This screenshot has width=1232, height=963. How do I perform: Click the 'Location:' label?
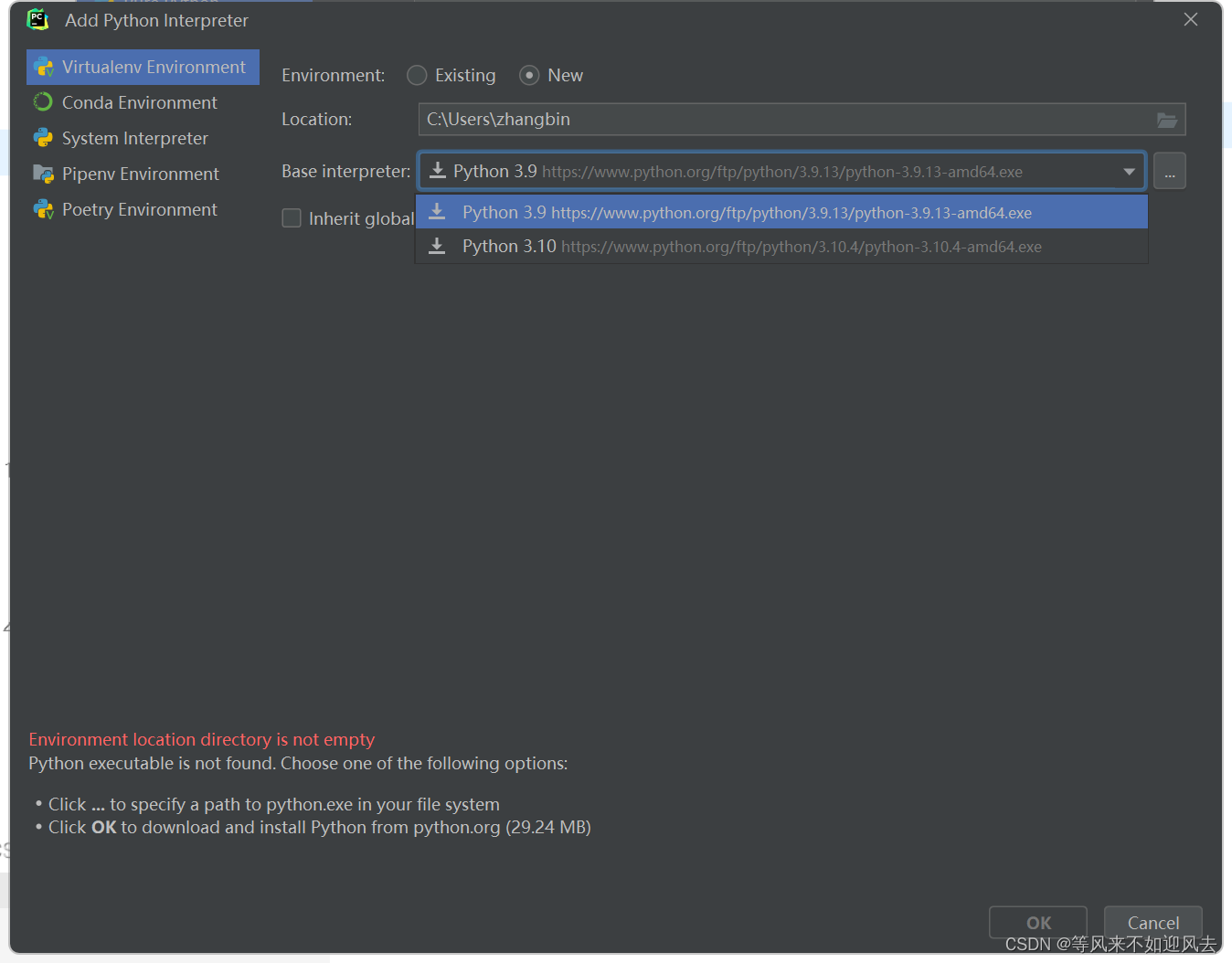point(316,119)
